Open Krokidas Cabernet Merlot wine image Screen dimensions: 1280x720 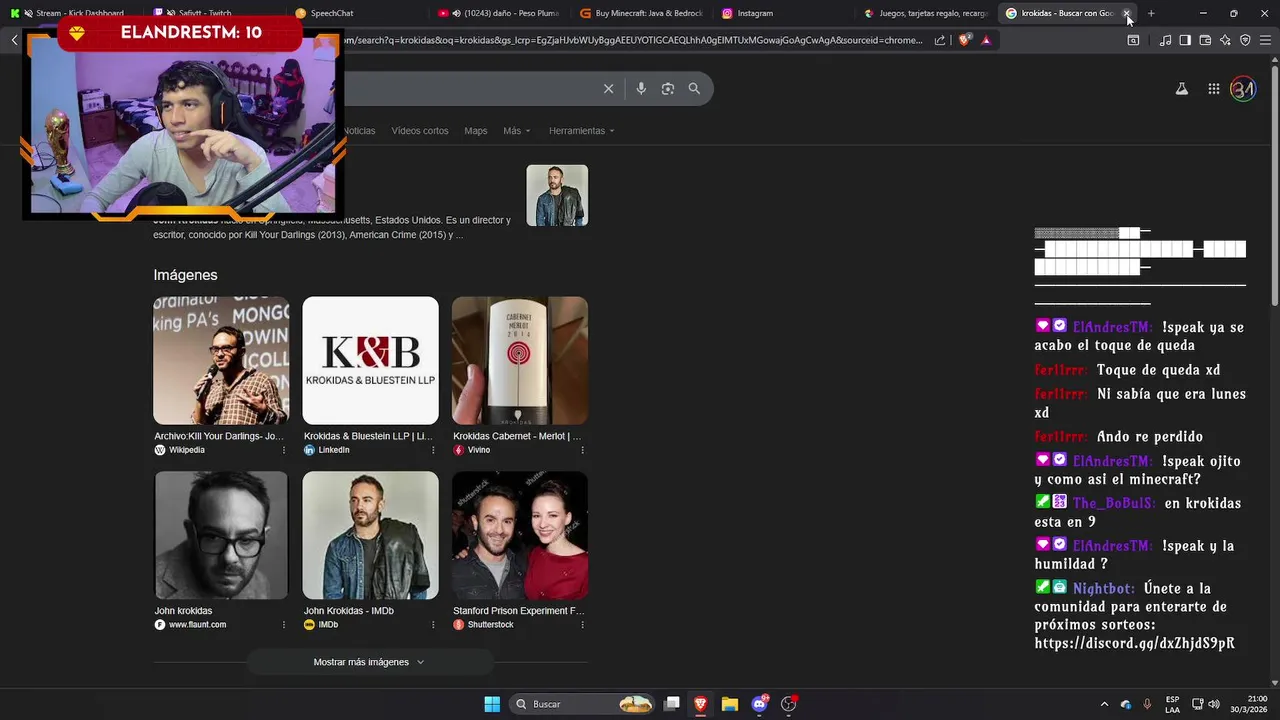(x=520, y=361)
